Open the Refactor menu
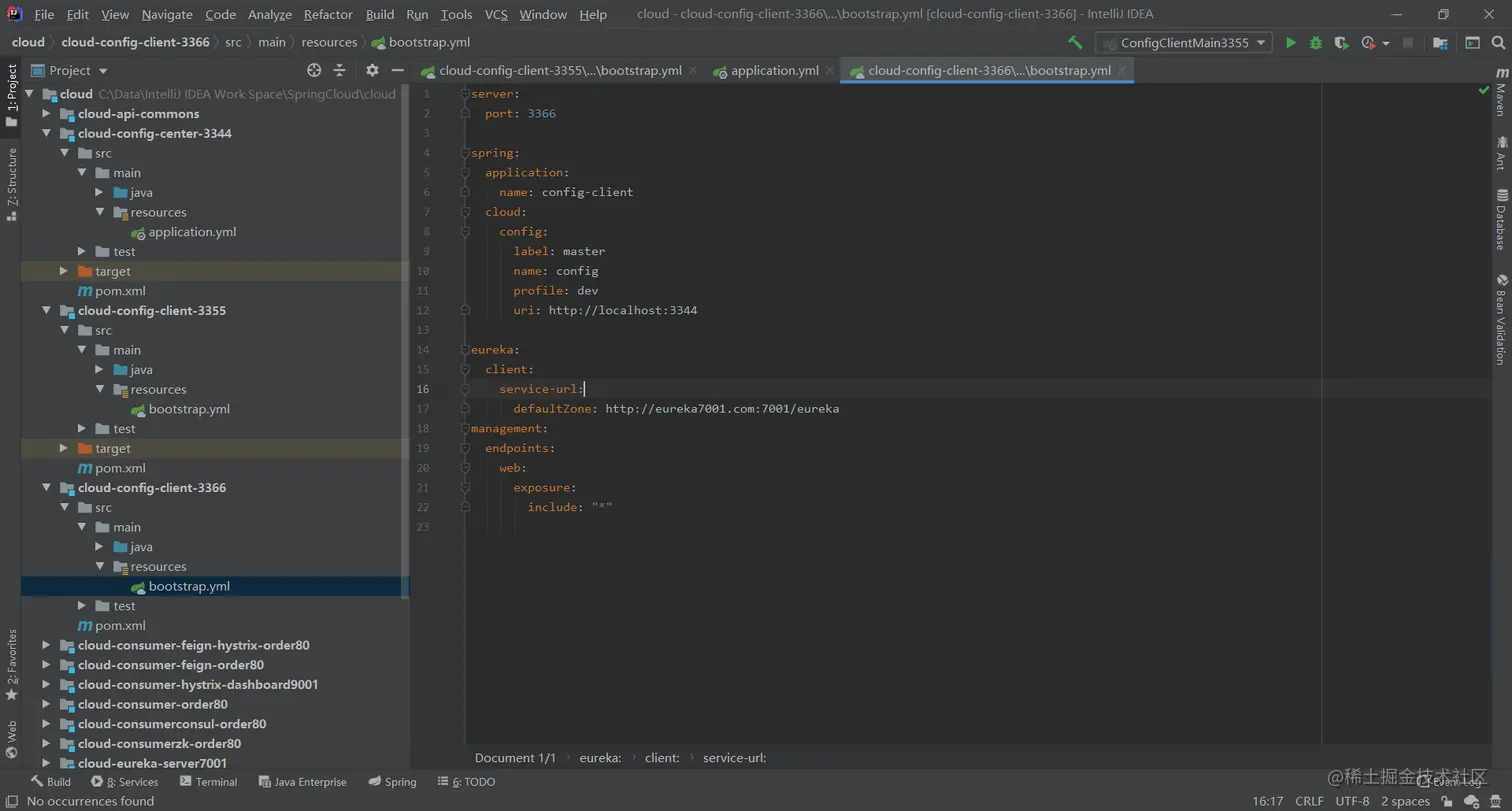 (x=328, y=15)
